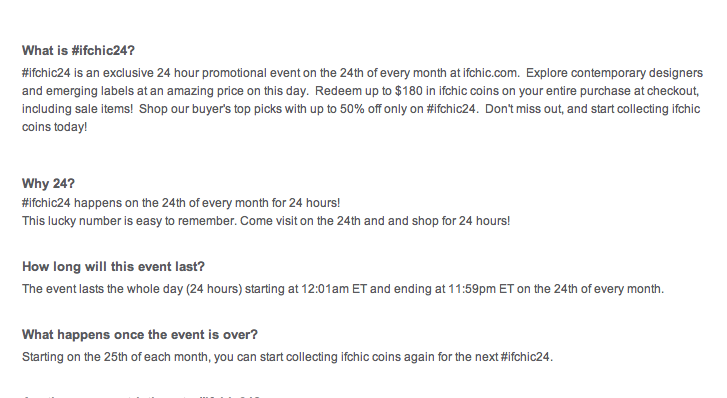Click 'How long will this event last?' heading
Screen dimensions: 727x398
[x=114, y=267]
